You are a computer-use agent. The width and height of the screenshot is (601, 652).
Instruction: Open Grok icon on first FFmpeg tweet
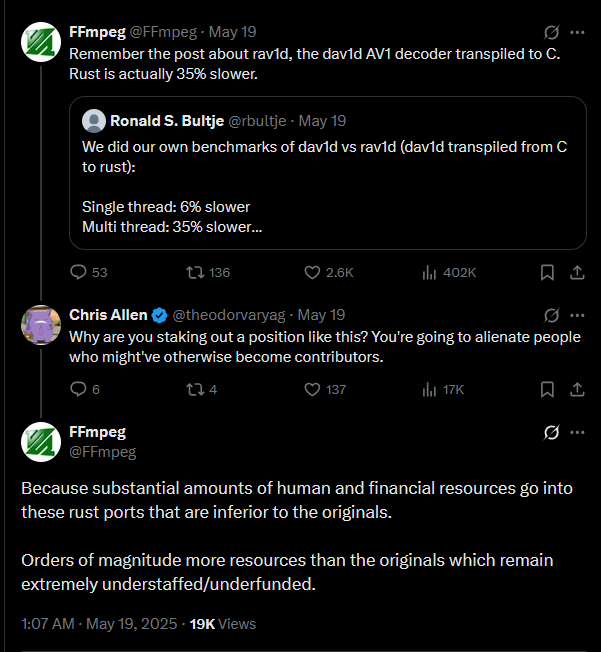coord(551,32)
